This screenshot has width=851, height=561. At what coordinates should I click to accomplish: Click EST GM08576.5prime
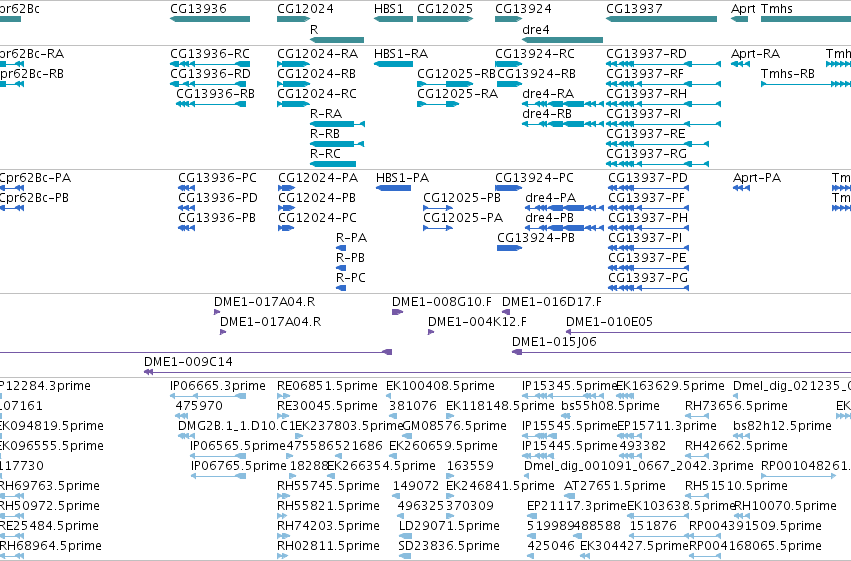pyautogui.click(x=454, y=426)
